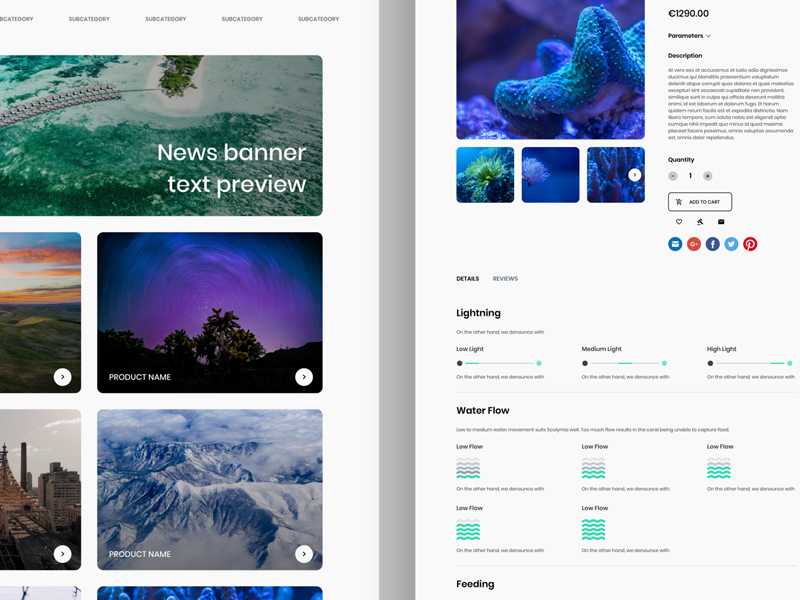Click the Quantity label
The height and width of the screenshot is (600, 800).
681,160
